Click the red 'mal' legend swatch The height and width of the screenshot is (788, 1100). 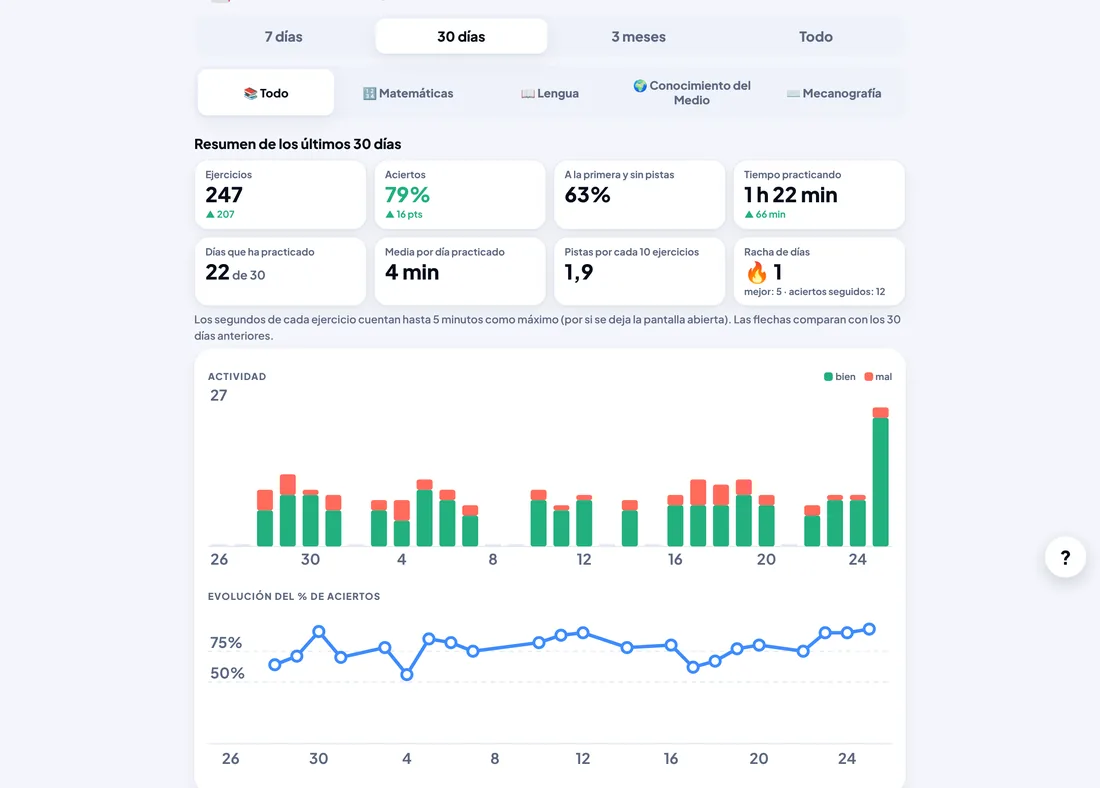[868, 377]
